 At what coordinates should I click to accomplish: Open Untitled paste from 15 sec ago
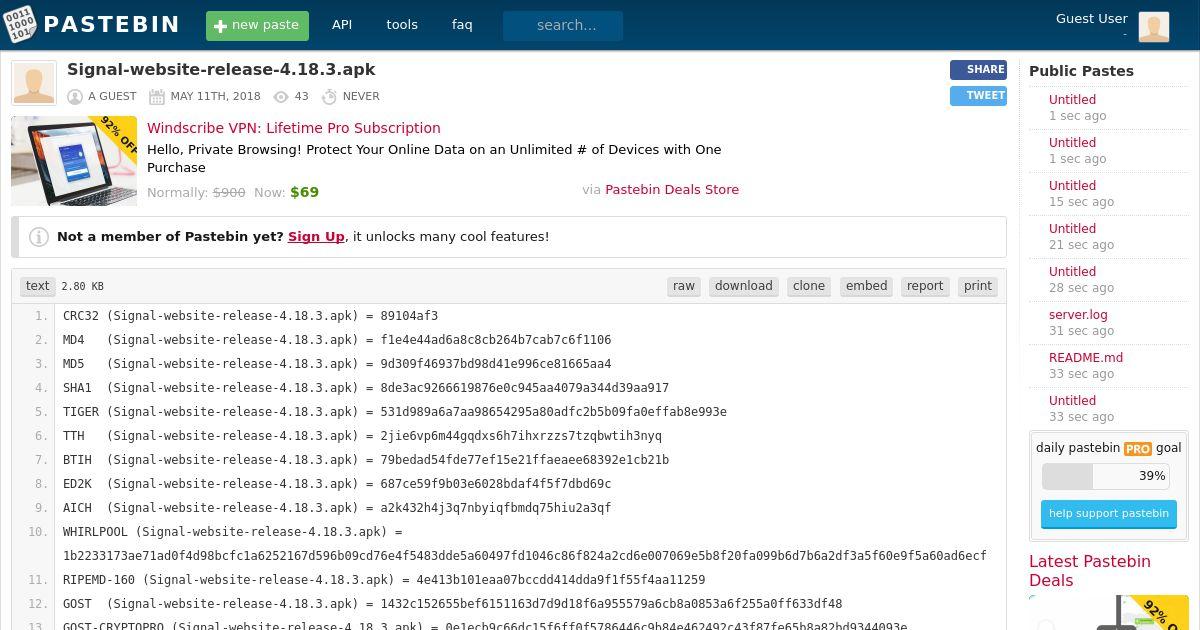[x=1072, y=186]
